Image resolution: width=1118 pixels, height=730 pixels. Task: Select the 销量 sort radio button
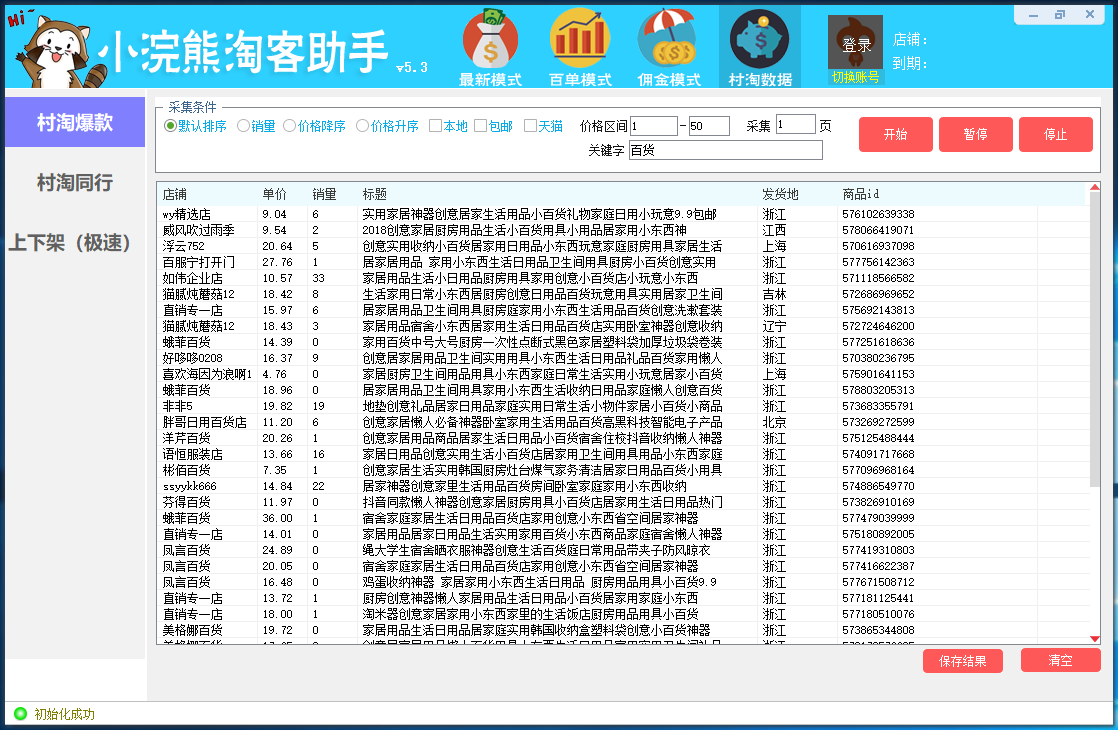(243, 126)
